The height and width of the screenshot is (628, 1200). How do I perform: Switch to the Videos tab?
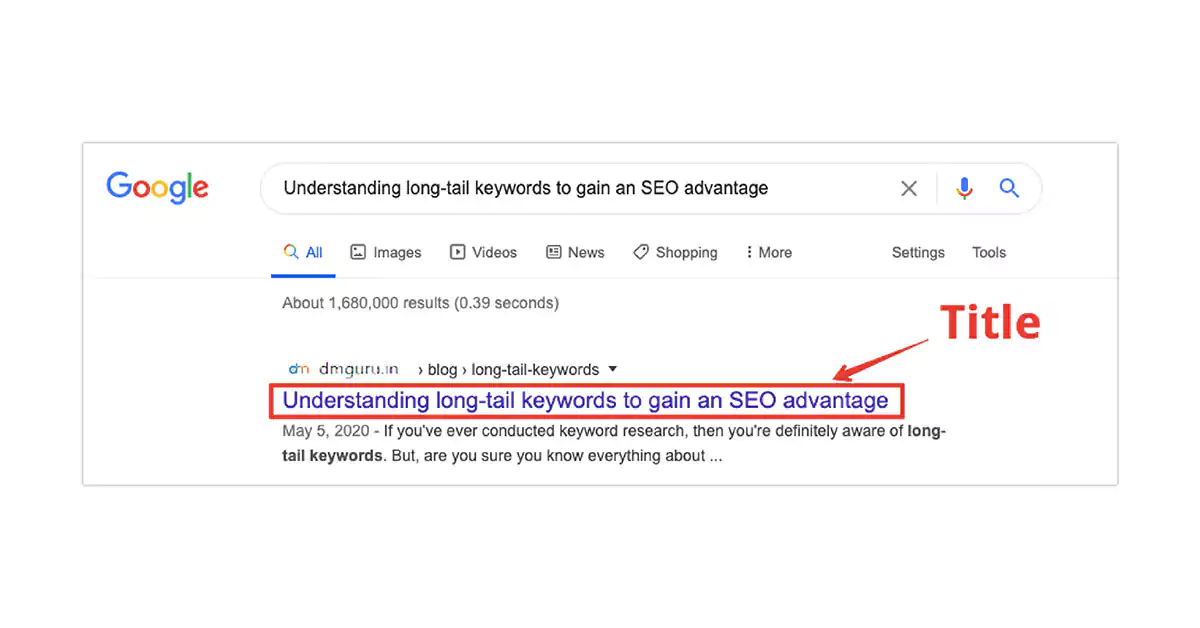tap(483, 253)
